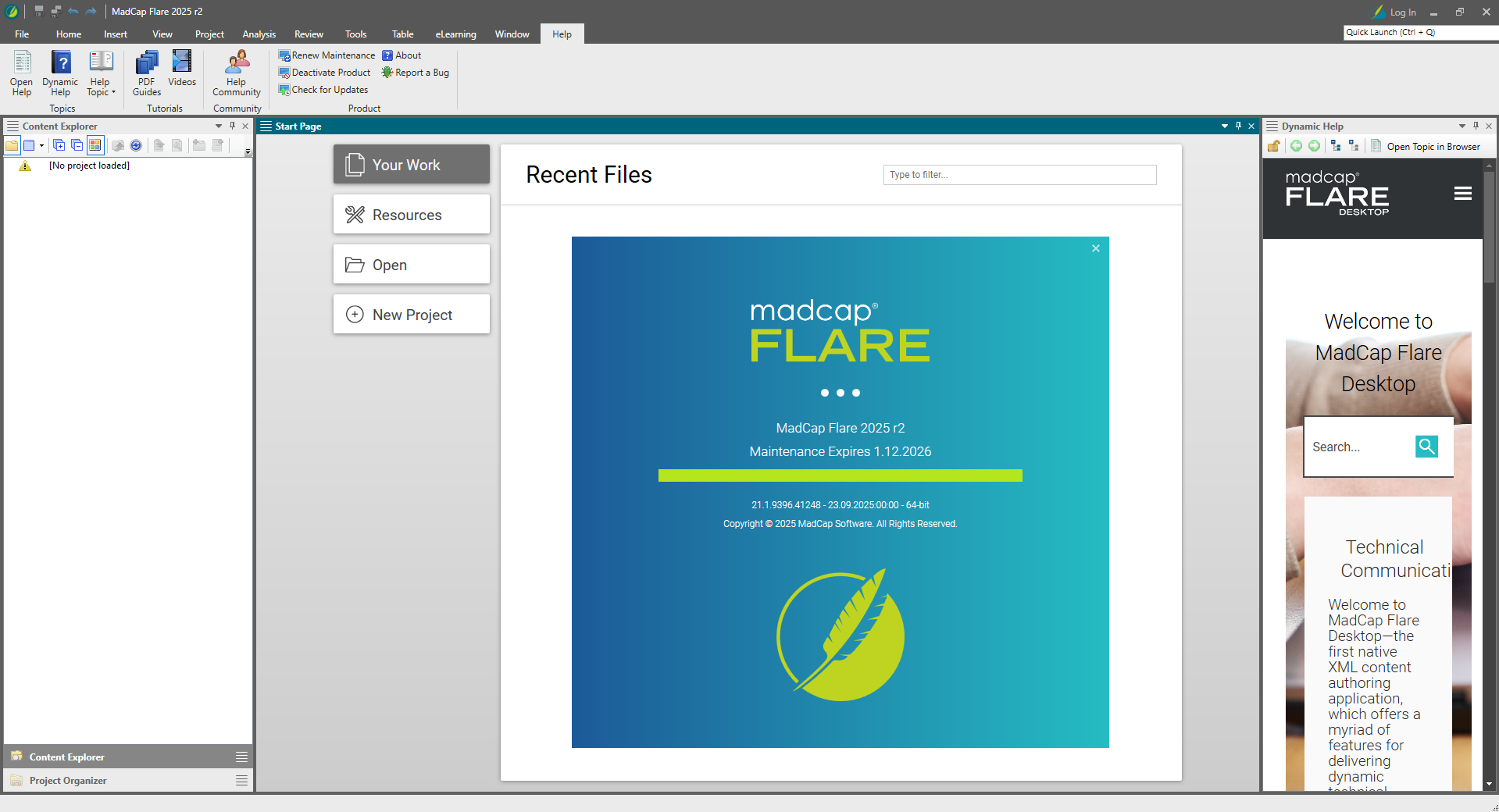Click the New Project button
This screenshot has width=1499, height=812.
click(412, 315)
